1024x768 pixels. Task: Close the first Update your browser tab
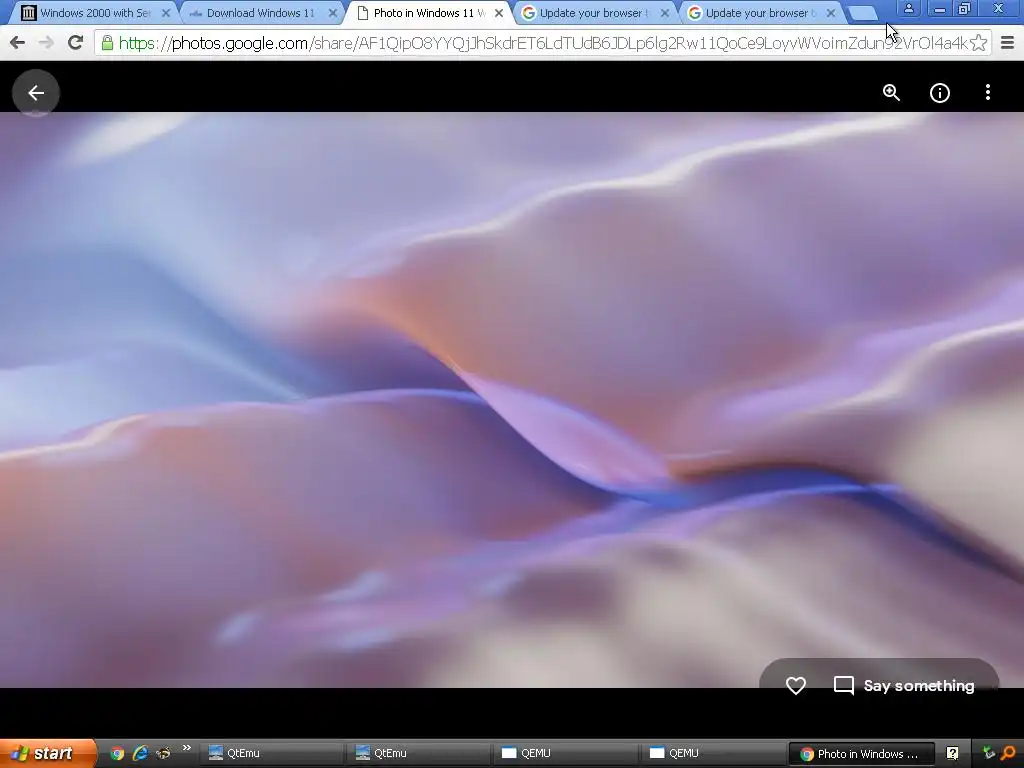click(x=665, y=13)
